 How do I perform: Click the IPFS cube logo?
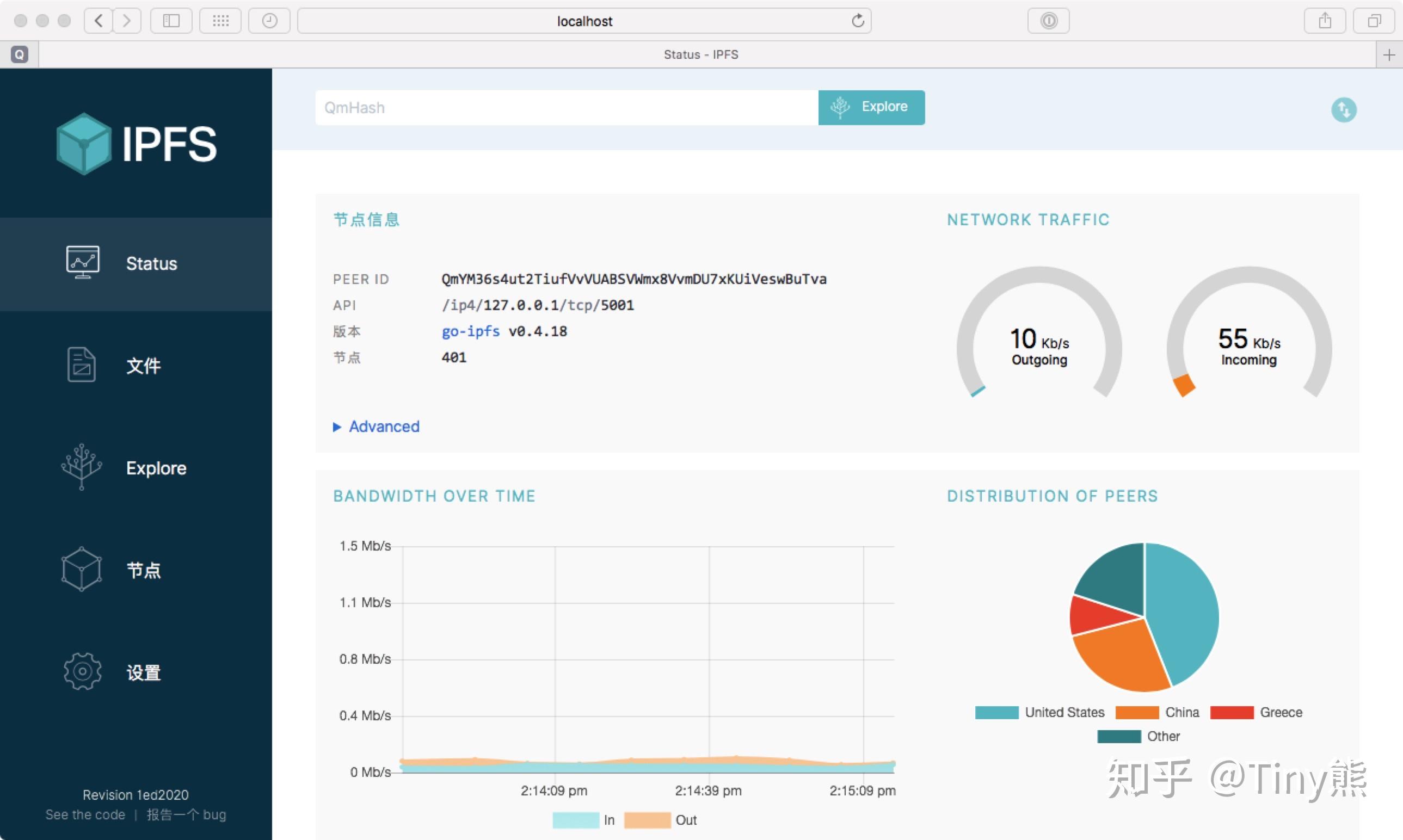84,144
